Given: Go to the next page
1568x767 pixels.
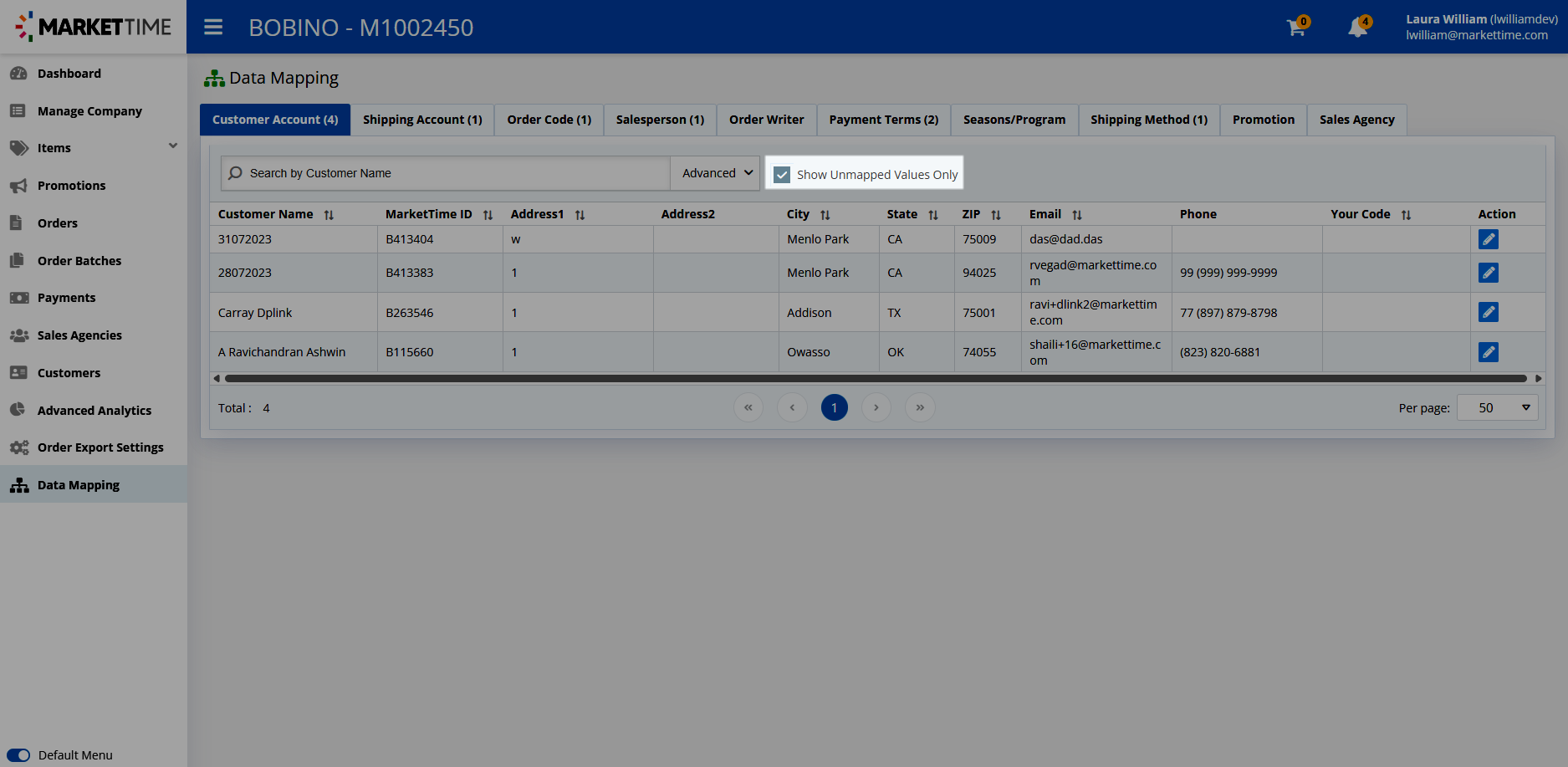Looking at the screenshot, I should (x=876, y=407).
